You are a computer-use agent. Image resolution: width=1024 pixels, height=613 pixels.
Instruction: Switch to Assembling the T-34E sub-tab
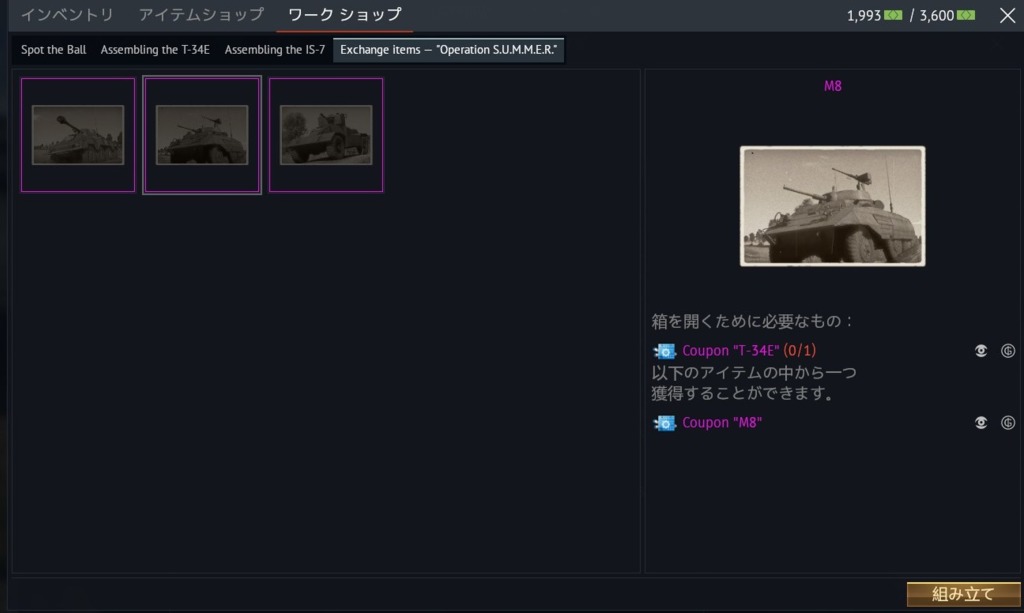(155, 50)
